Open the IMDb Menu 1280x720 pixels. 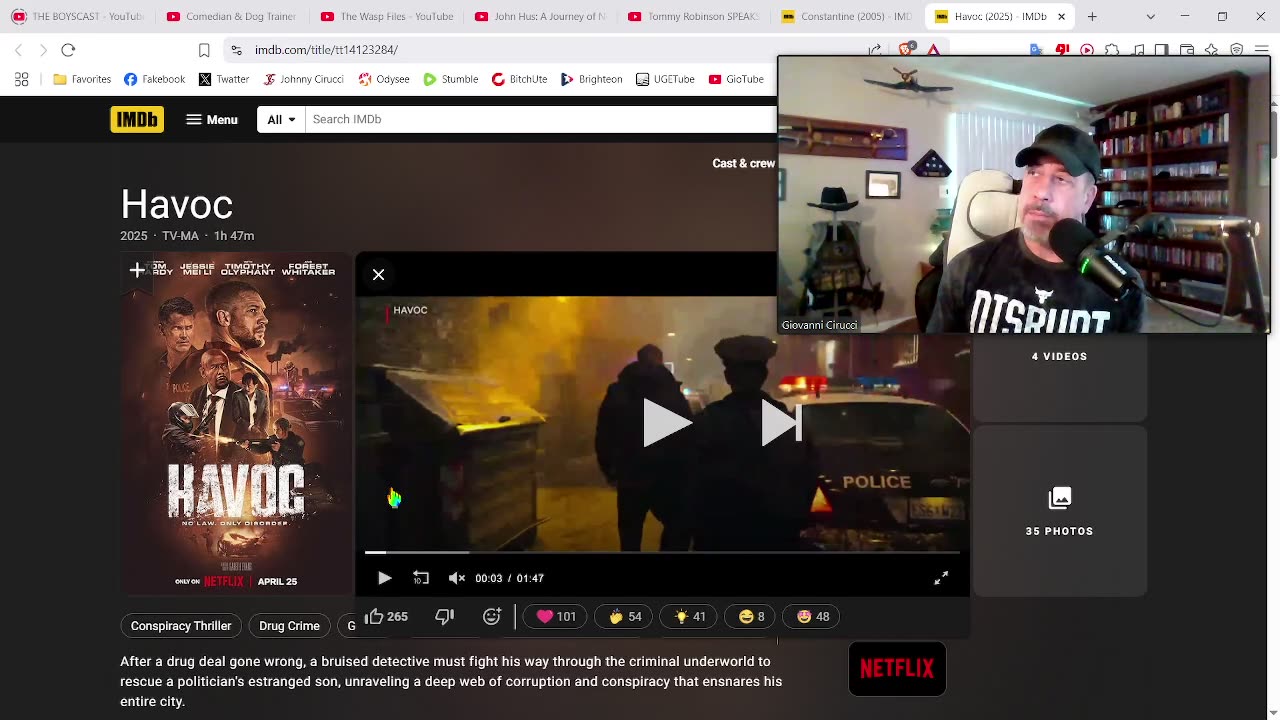[x=212, y=119]
